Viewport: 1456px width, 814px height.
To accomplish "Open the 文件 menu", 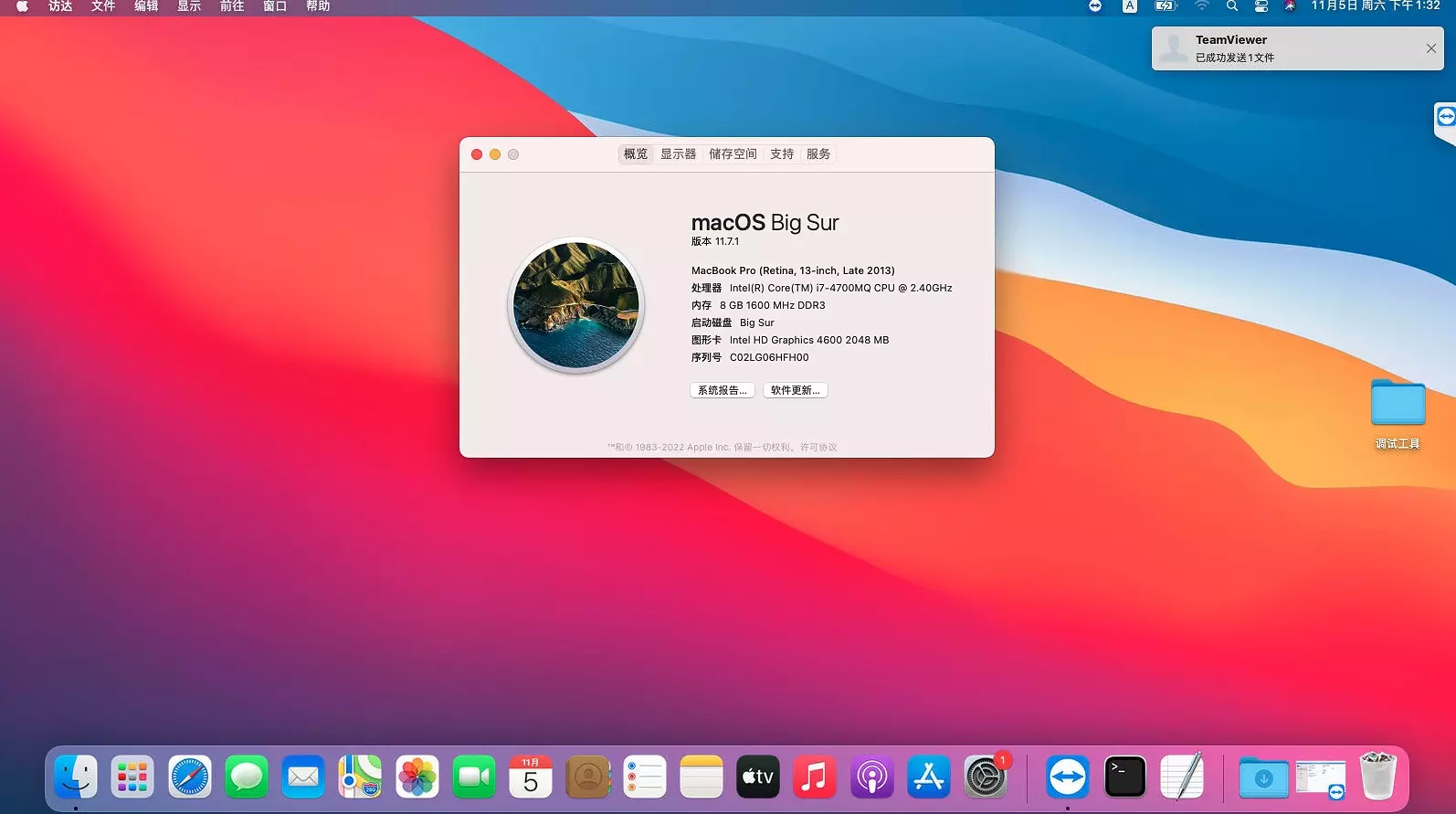I will [103, 6].
